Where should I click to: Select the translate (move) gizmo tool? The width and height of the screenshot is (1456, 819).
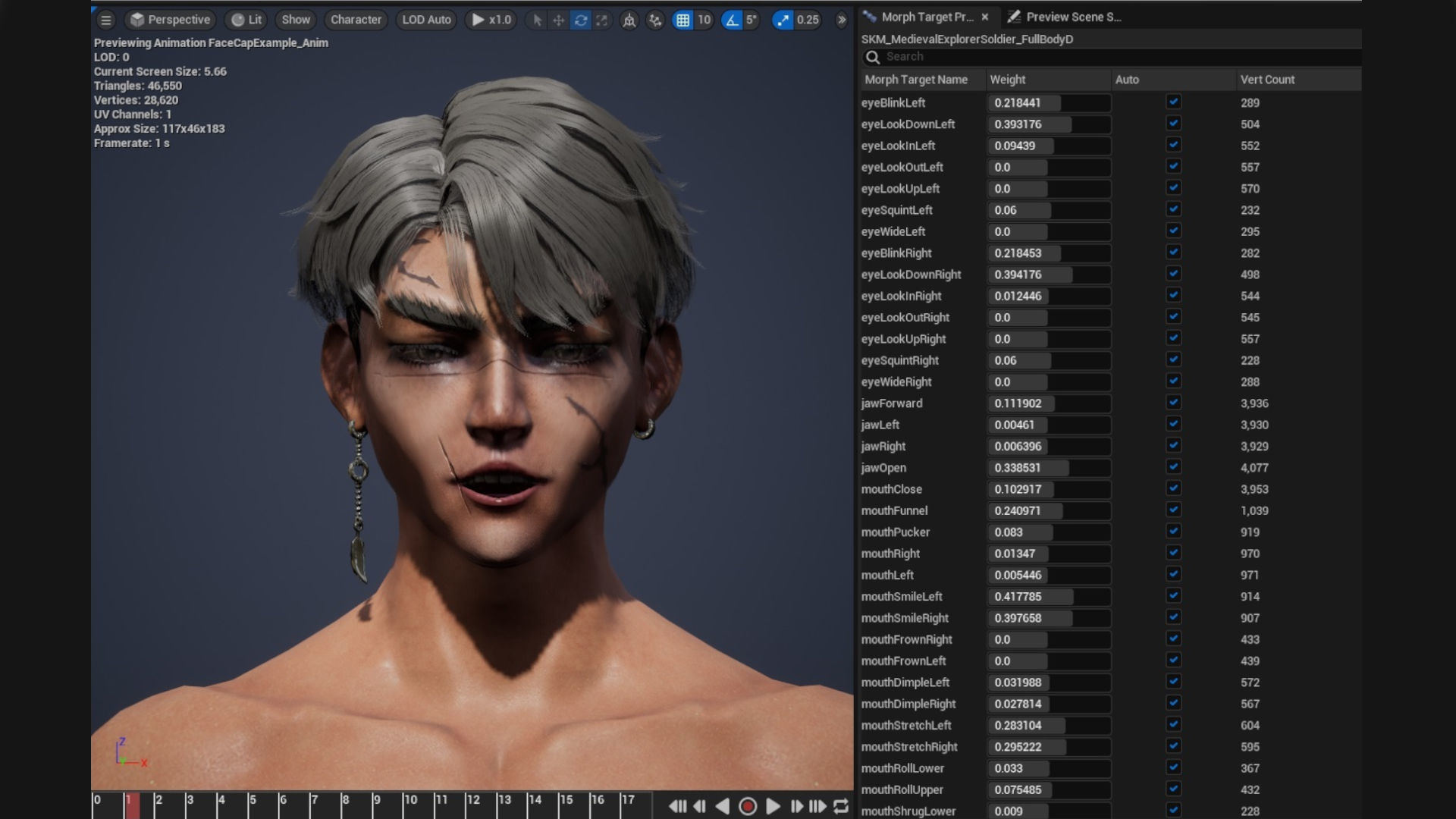pyautogui.click(x=559, y=20)
